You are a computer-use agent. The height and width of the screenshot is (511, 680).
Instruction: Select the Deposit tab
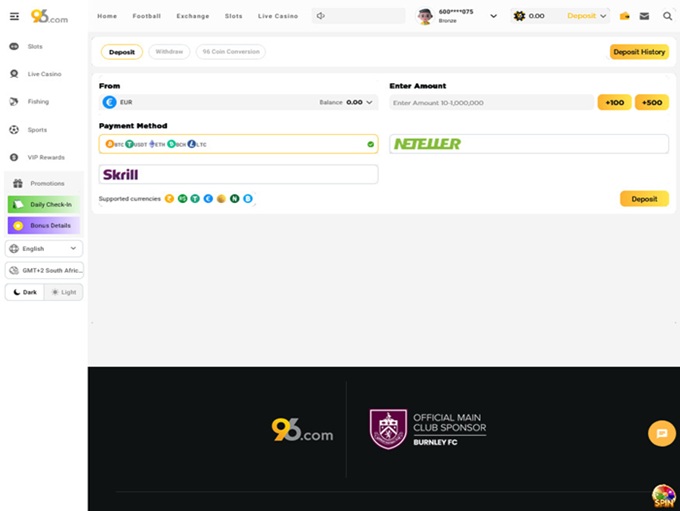(122, 52)
